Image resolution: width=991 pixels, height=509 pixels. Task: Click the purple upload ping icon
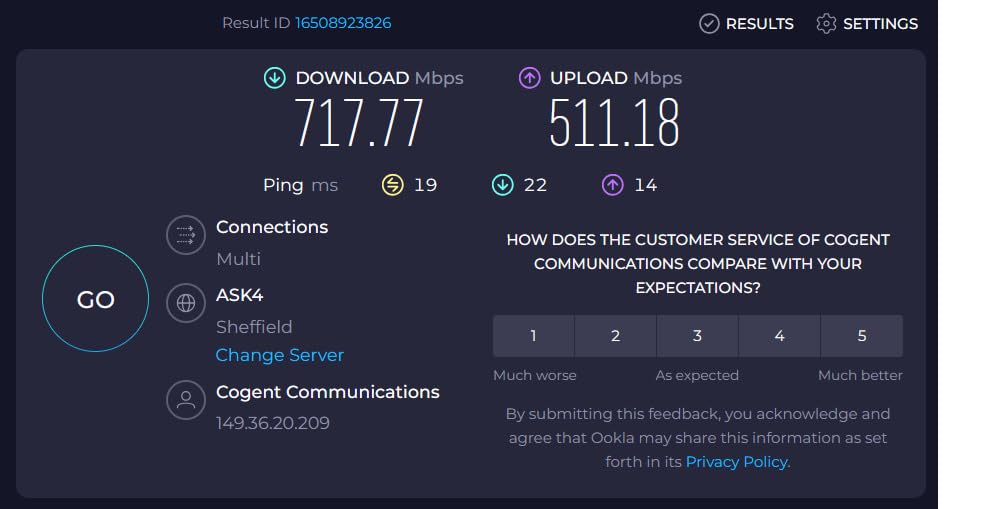click(612, 185)
